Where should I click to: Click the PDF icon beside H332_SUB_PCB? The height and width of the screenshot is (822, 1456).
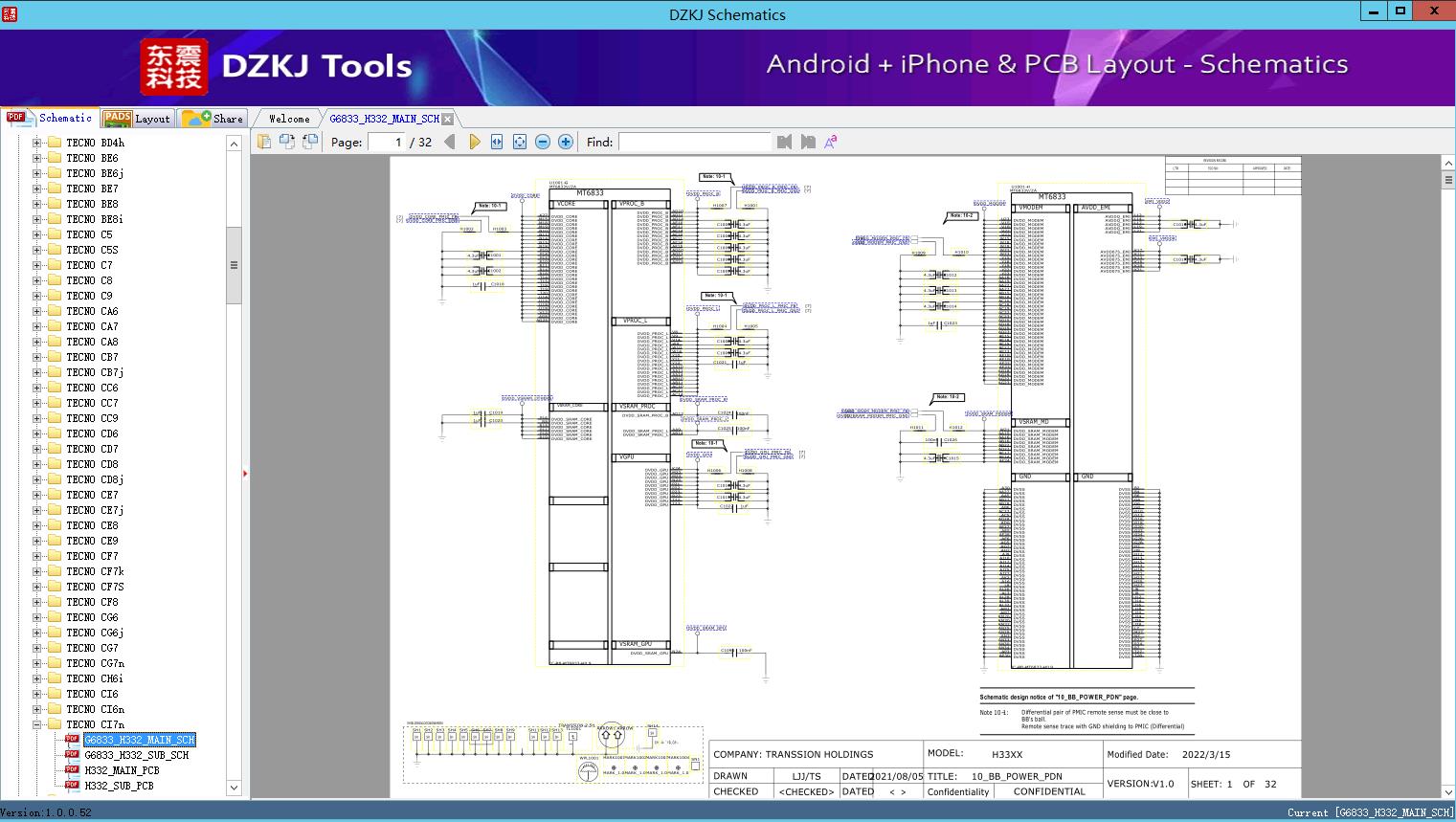72,786
